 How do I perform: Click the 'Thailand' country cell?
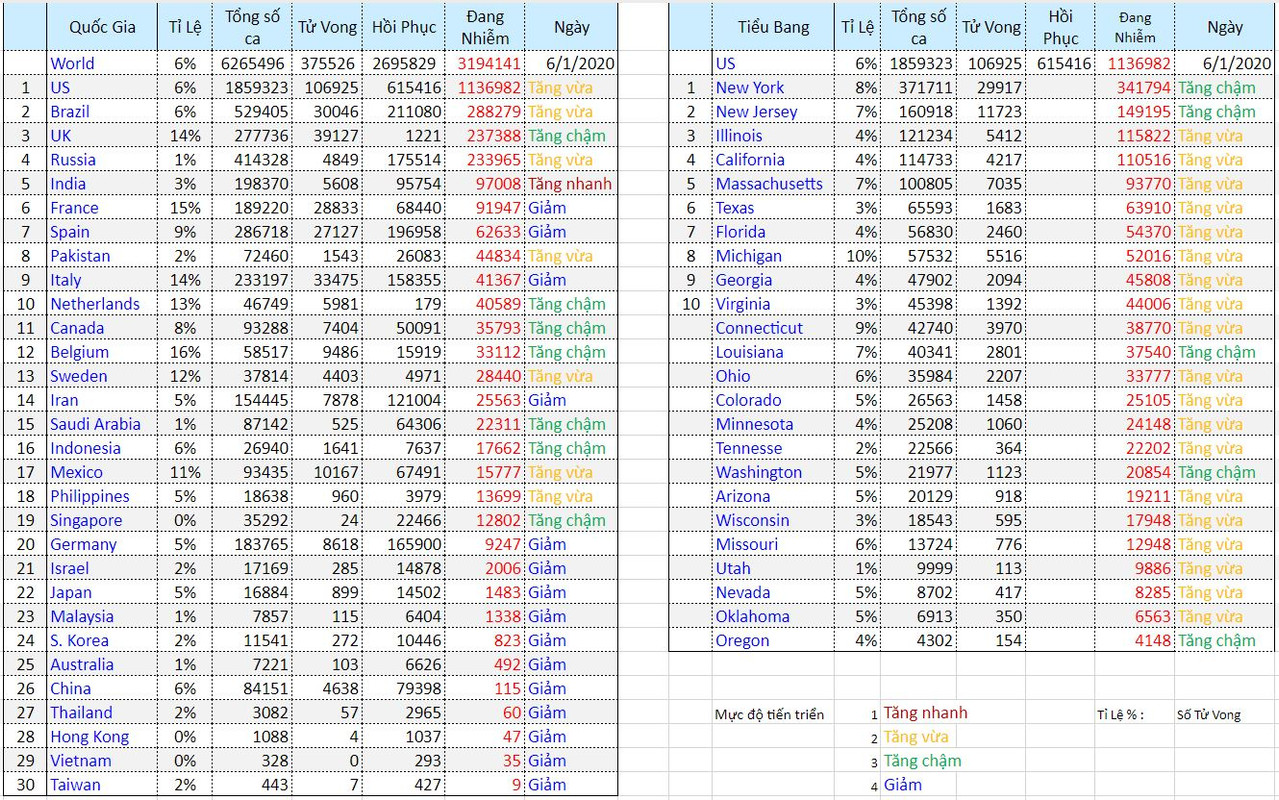click(x=102, y=712)
